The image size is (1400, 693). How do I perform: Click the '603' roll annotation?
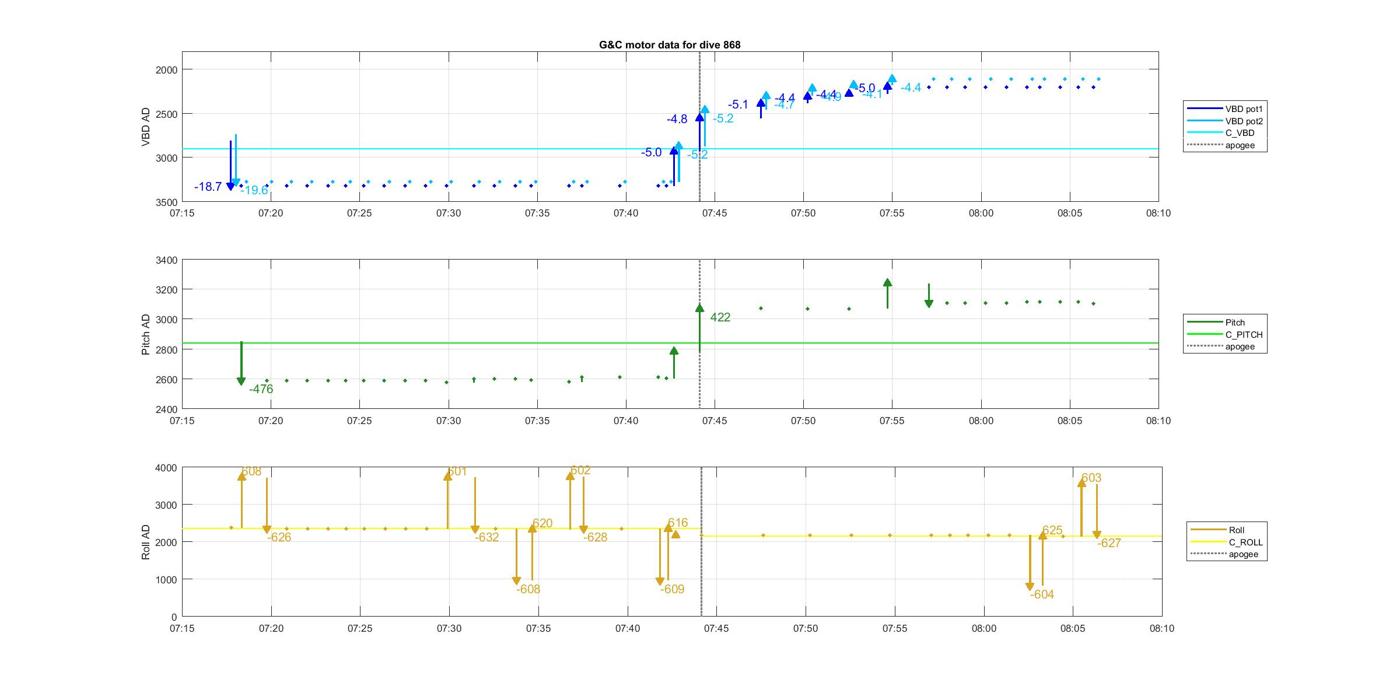click(x=1091, y=478)
